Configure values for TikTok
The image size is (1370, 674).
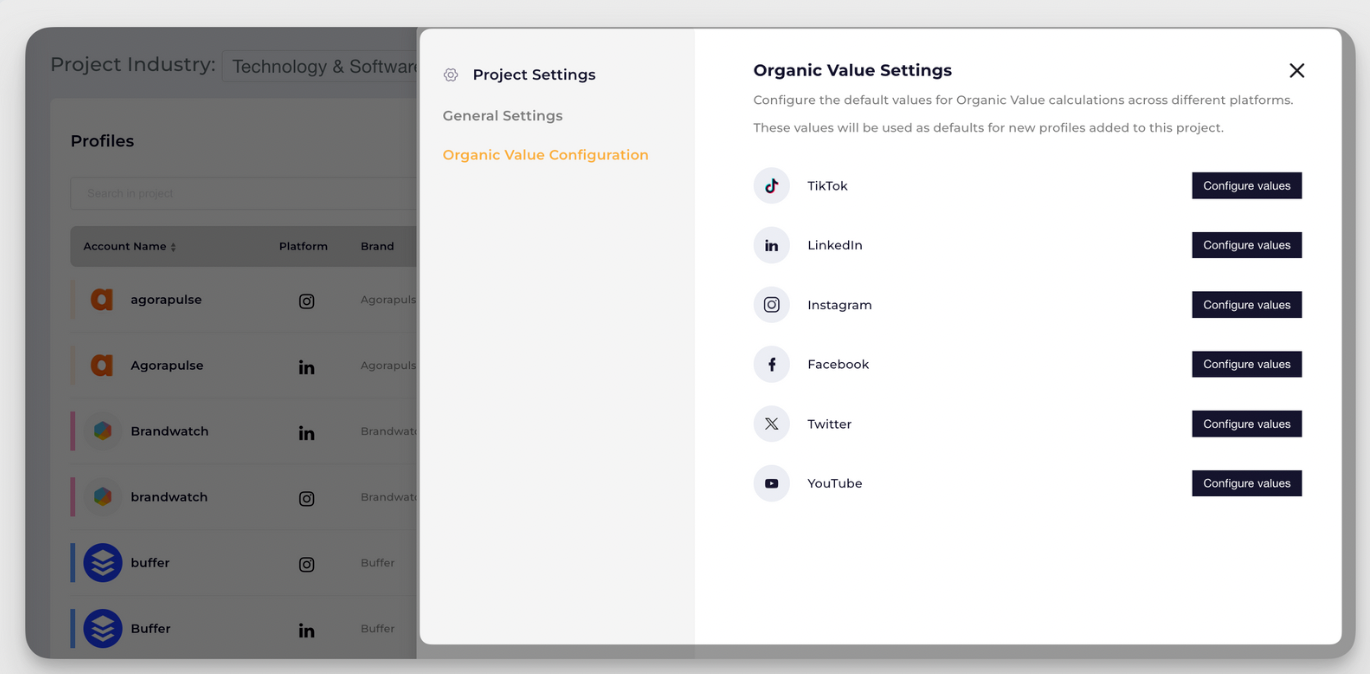pyautogui.click(x=1246, y=186)
